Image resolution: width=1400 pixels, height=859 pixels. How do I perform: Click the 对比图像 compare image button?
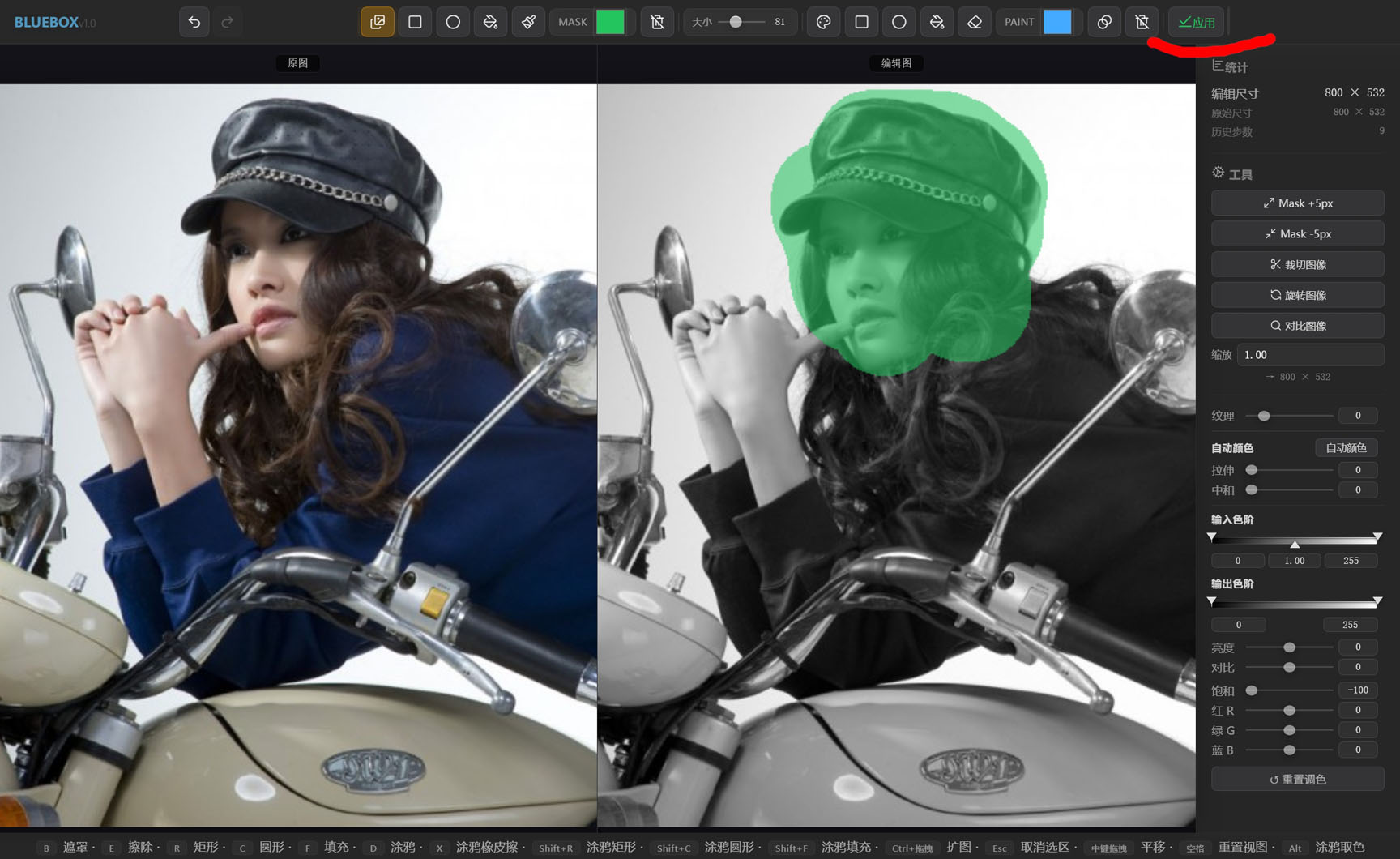(x=1297, y=326)
